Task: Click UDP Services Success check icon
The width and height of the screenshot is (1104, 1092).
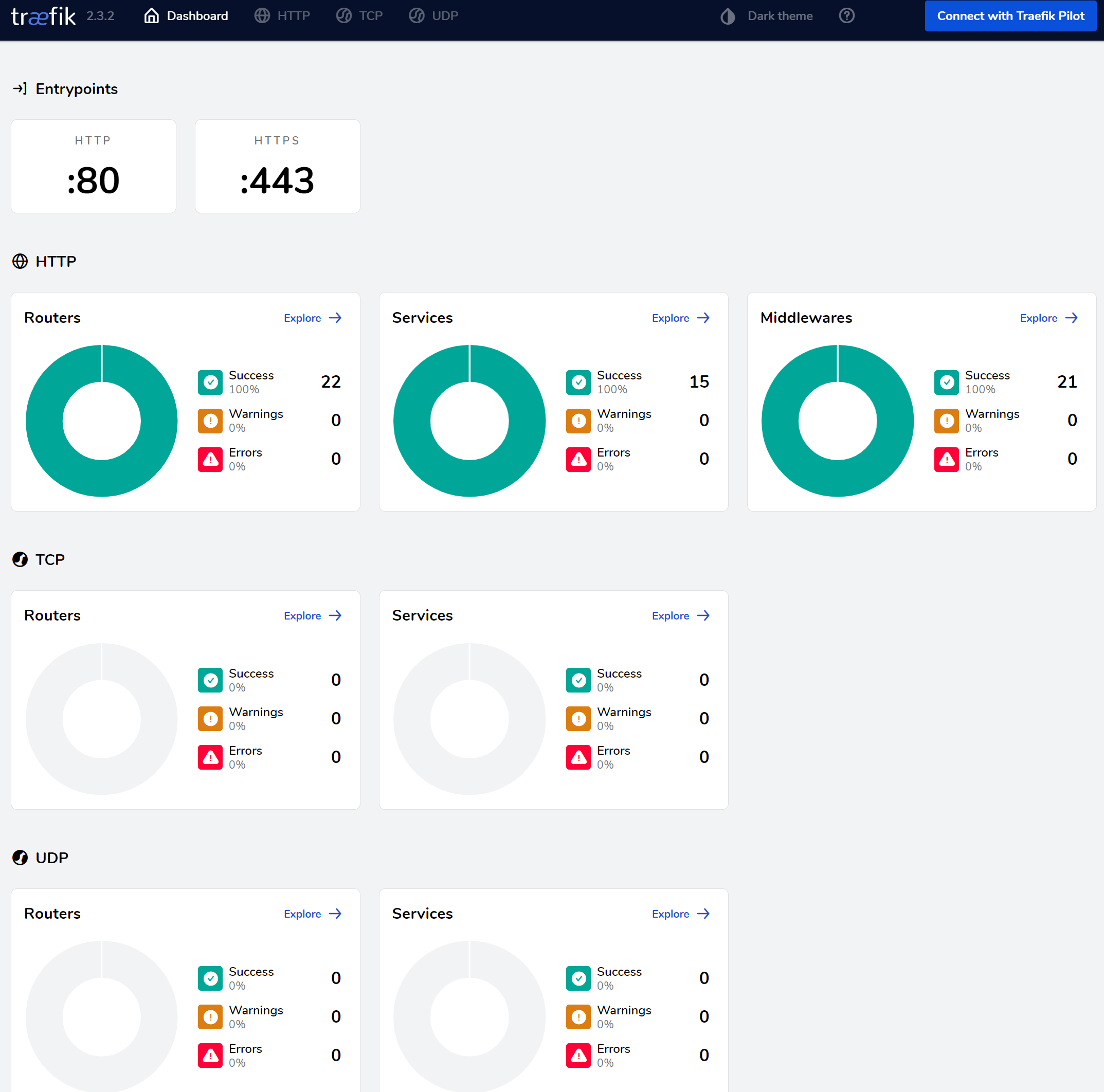Action: point(578,979)
